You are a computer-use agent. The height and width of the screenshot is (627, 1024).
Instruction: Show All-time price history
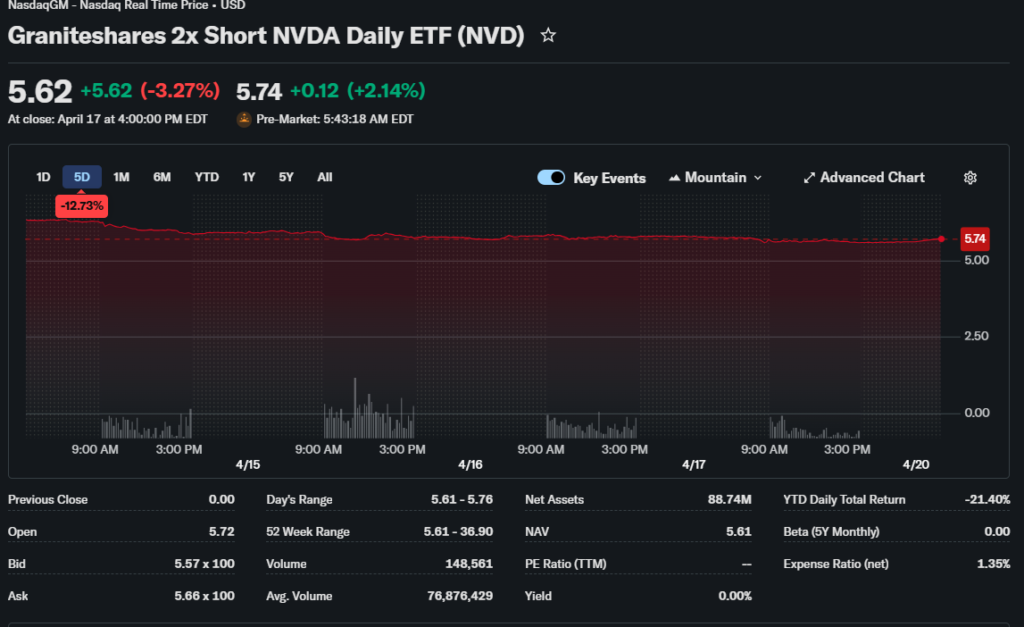pyautogui.click(x=325, y=178)
